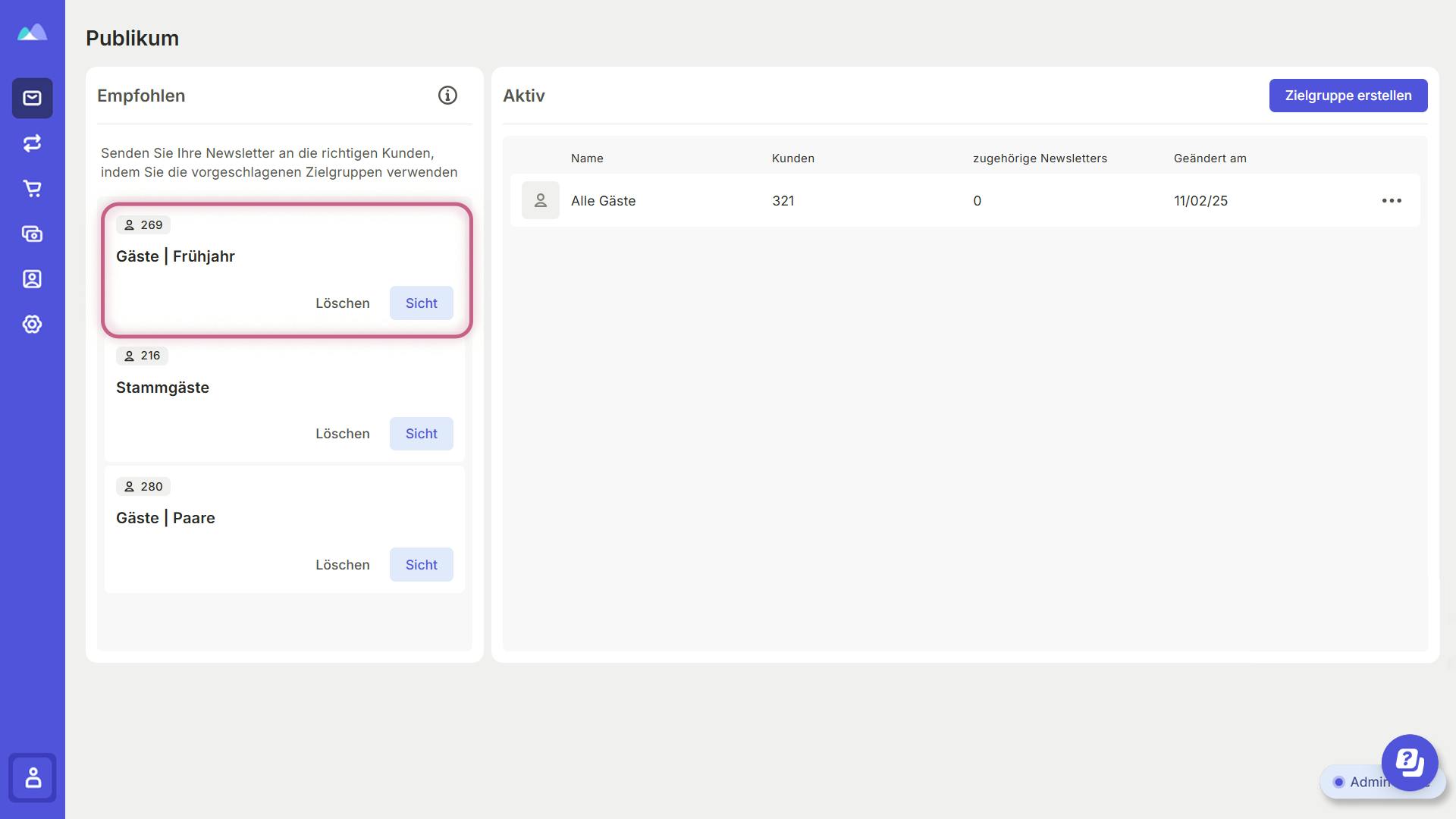Image resolution: width=1456 pixels, height=819 pixels.
Task: Open the user profile icon at bottom
Action: tap(33, 777)
